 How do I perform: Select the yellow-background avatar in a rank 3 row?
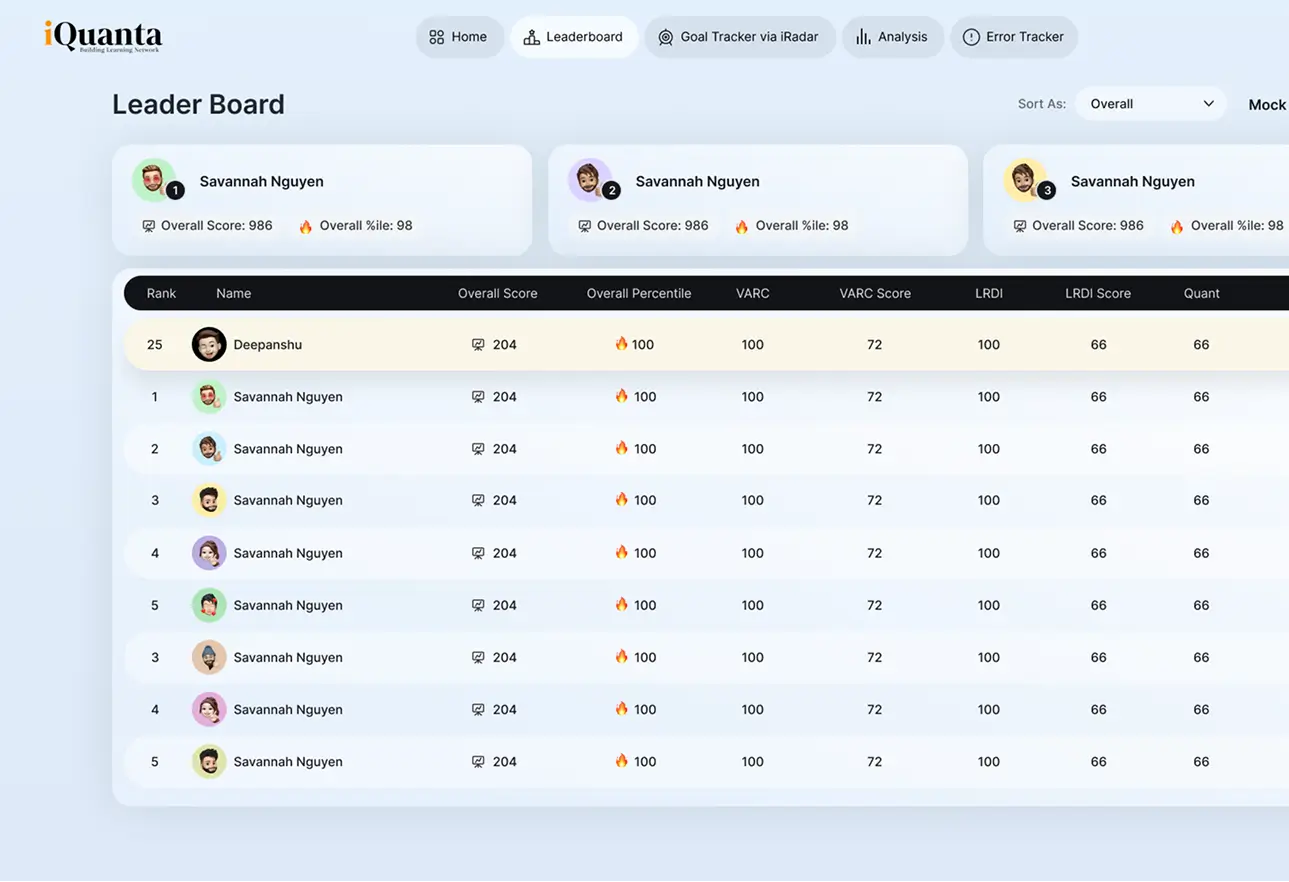pyautogui.click(x=209, y=500)
